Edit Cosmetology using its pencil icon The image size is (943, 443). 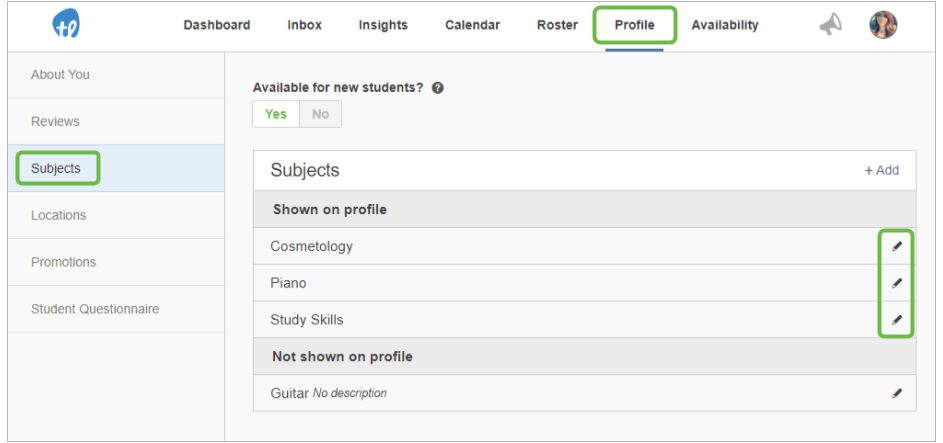[897, 246]
